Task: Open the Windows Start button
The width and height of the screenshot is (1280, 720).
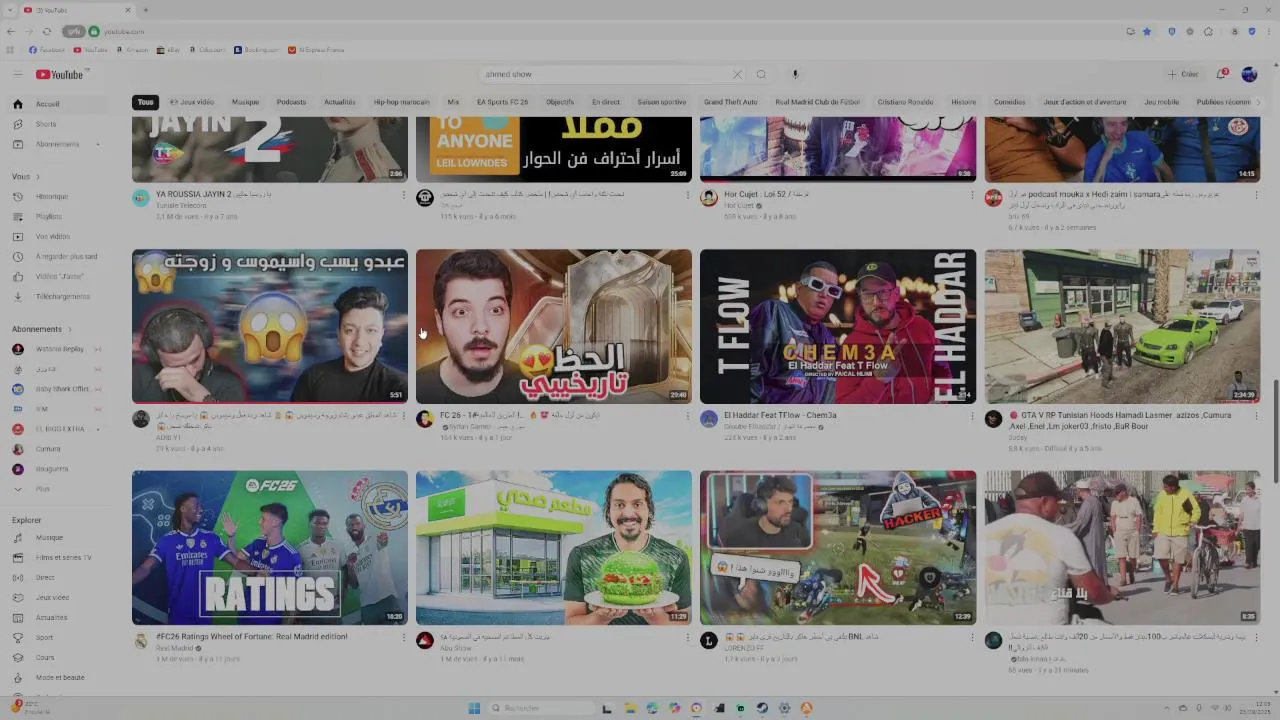Action: pos(474,708)
